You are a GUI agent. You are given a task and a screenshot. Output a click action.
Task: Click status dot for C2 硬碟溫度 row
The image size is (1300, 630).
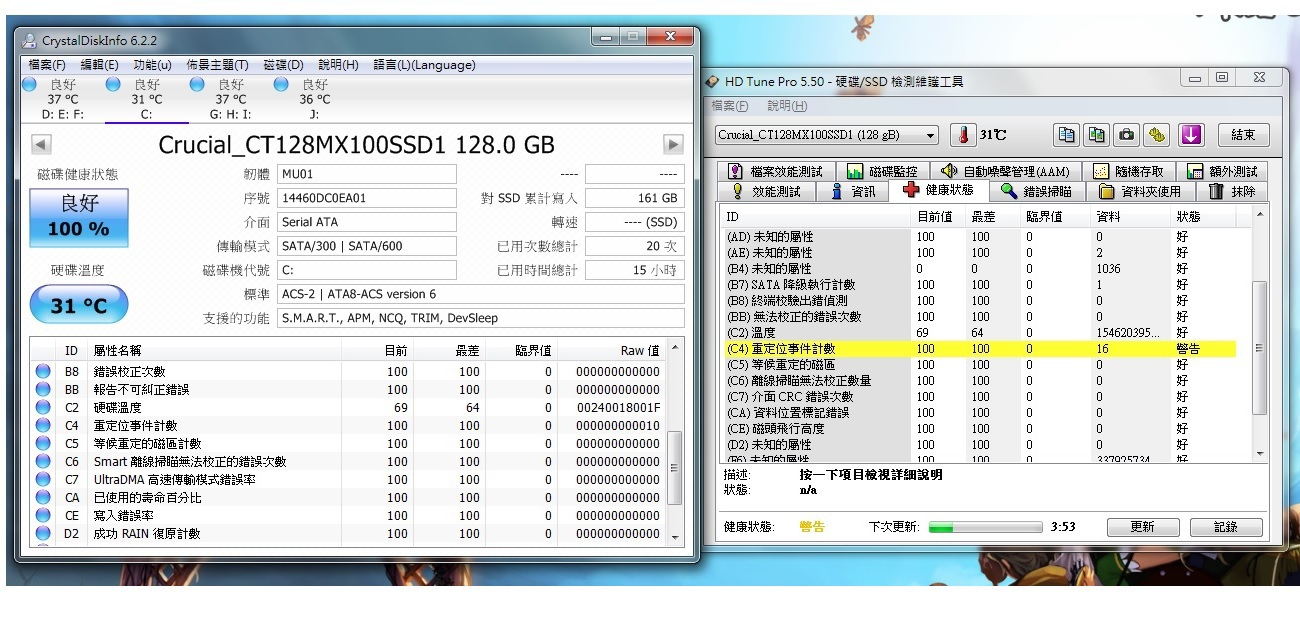coord(43,408)
